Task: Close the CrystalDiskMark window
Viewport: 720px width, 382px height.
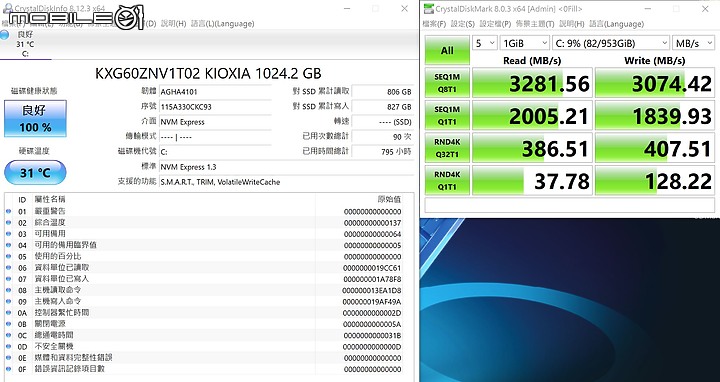Action: 705,9
